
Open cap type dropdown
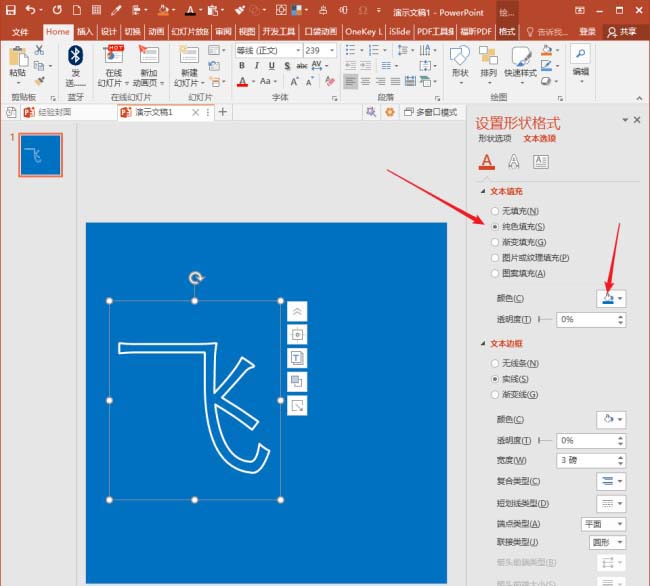click(603, 524)
